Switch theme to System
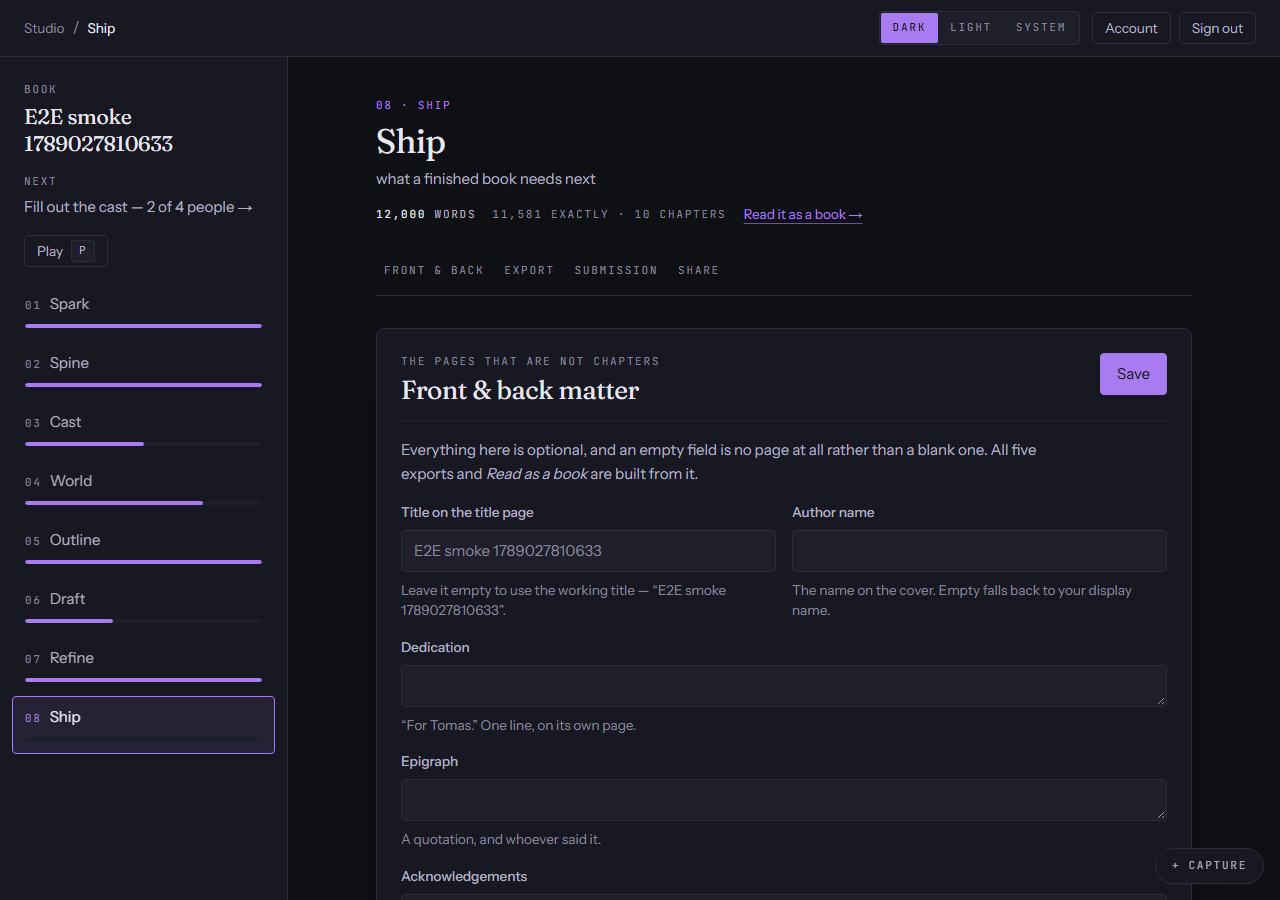 (x=1041, y=28)
